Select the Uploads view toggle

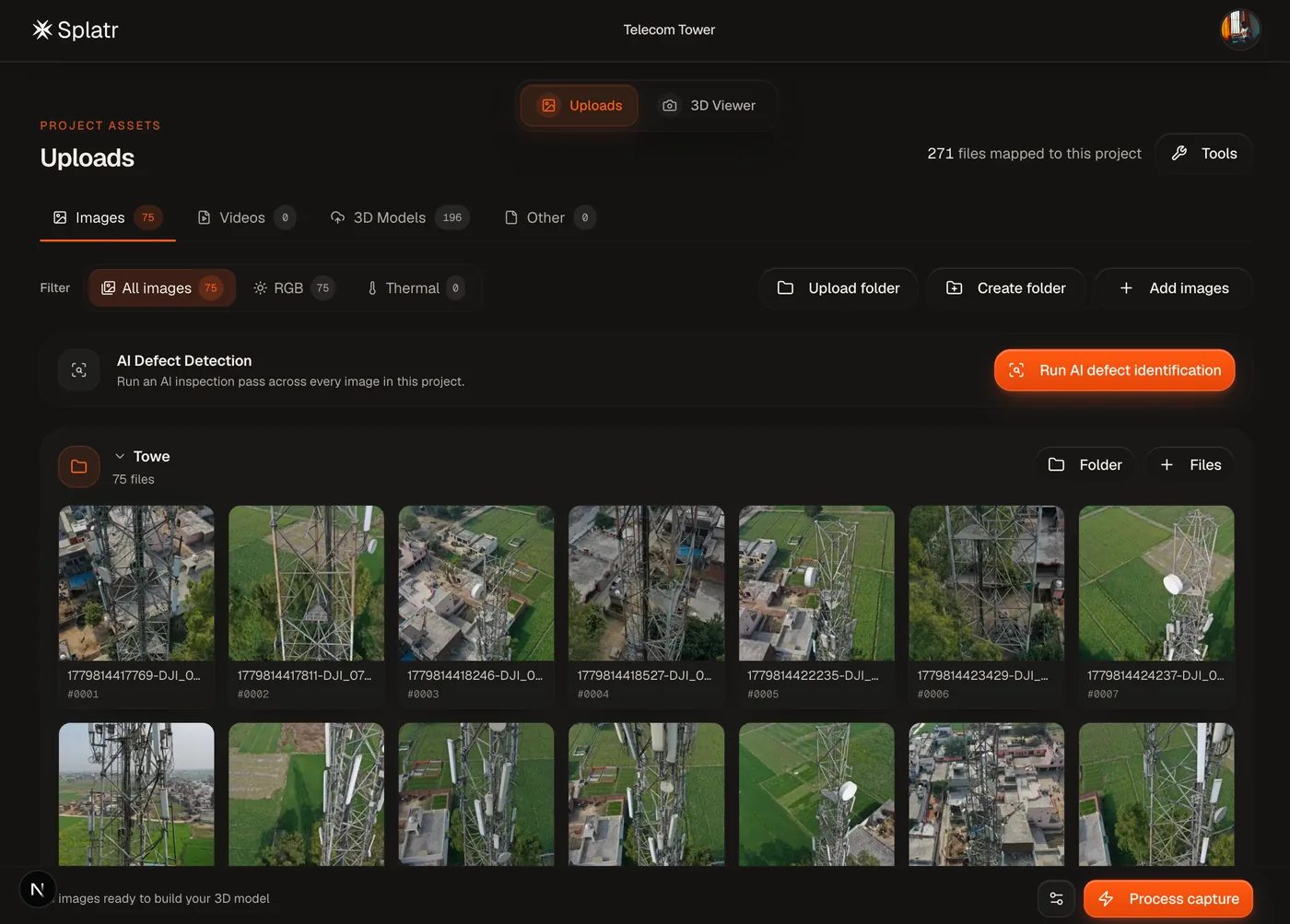pos(580,106)
